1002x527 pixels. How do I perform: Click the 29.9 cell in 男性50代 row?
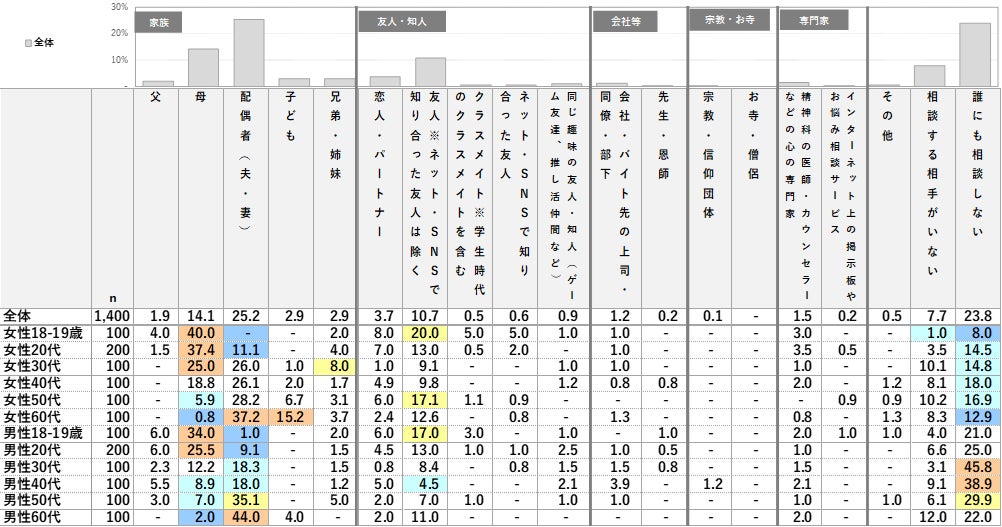978,500
